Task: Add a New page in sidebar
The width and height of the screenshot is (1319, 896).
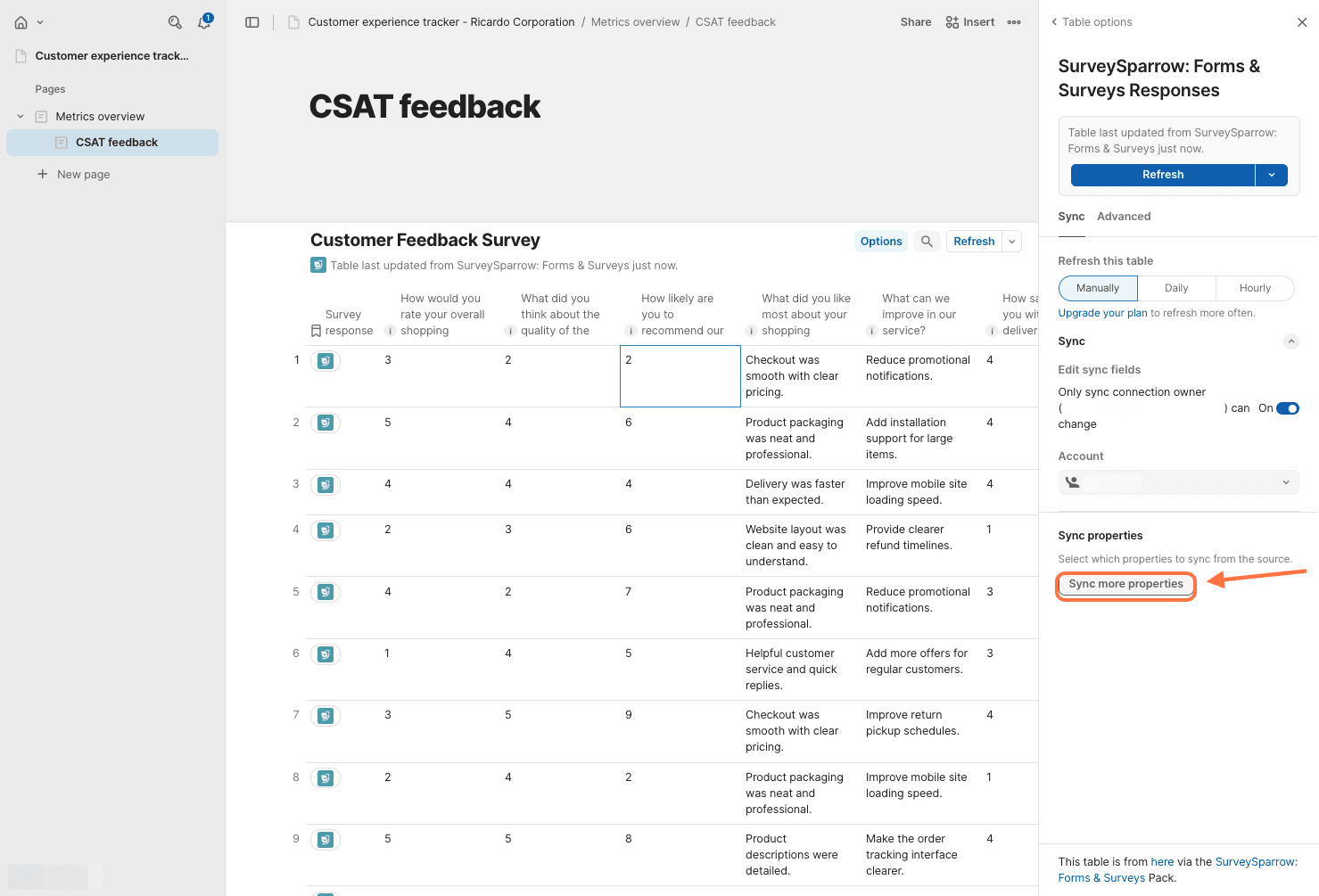Action: click(x=83, y=175)
